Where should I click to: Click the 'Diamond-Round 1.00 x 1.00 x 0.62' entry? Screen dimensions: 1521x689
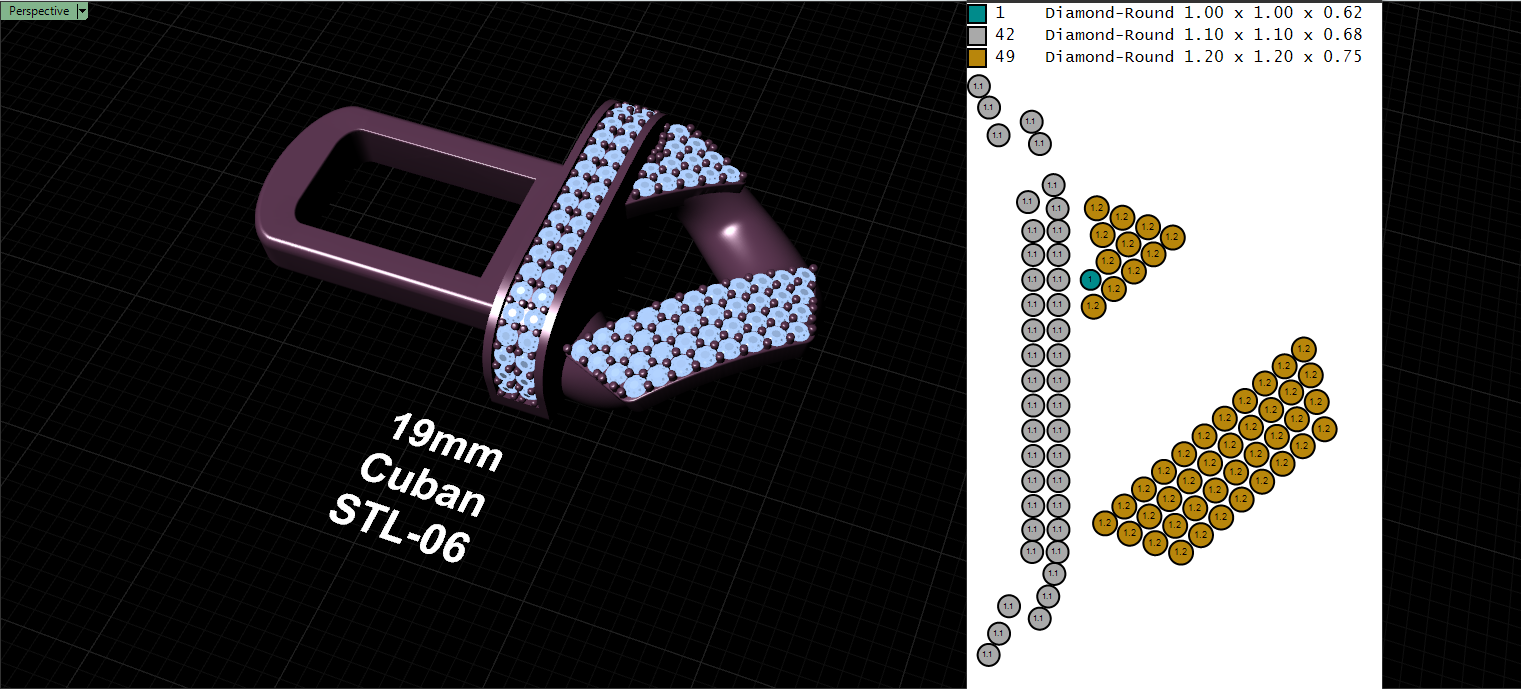(x=1203, y=14)
